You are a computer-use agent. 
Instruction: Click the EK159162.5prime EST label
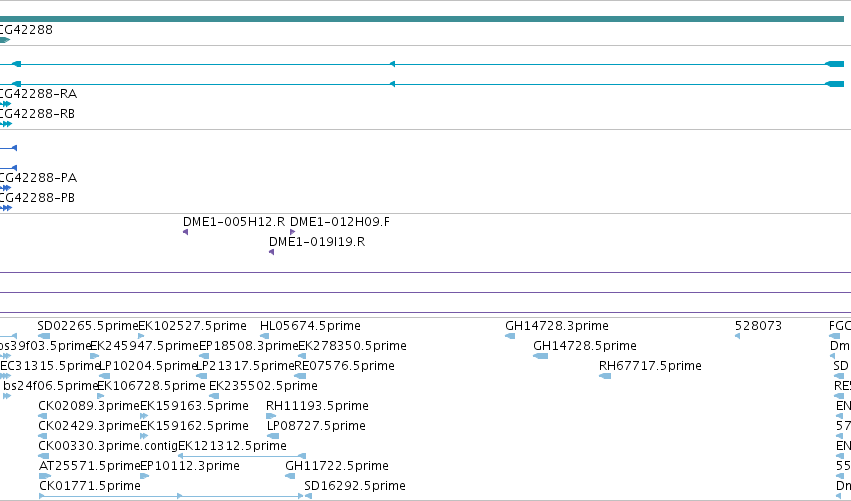(194, 426)
